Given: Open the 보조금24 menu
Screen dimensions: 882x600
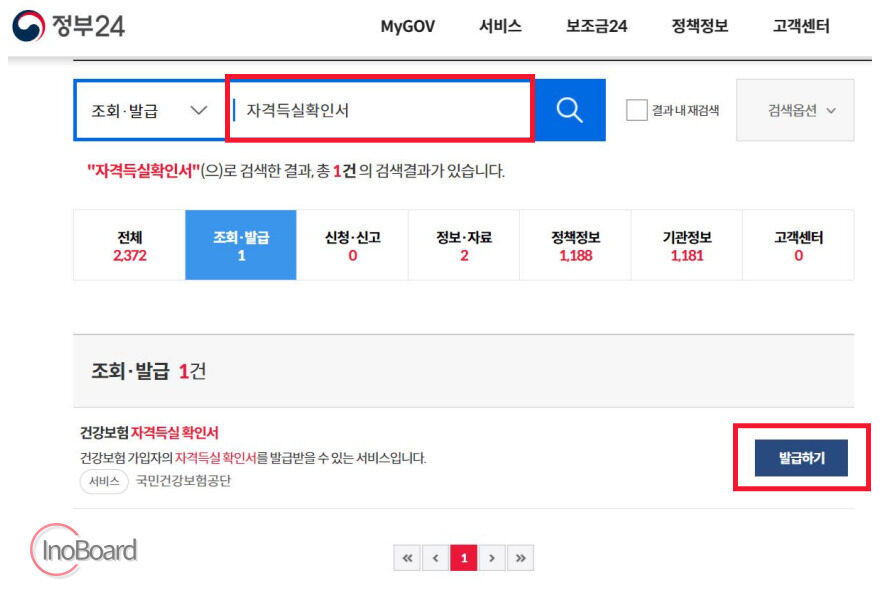Looking at the screenshot, I should tap(596, 26).
